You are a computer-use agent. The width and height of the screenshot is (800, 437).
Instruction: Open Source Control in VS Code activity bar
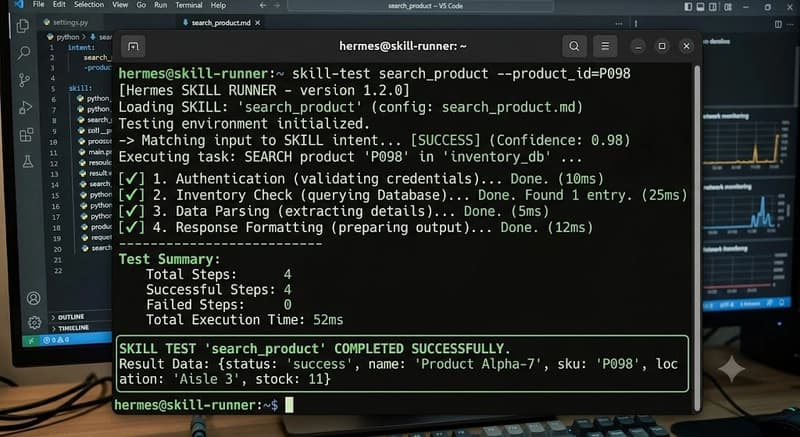point(24,80)
